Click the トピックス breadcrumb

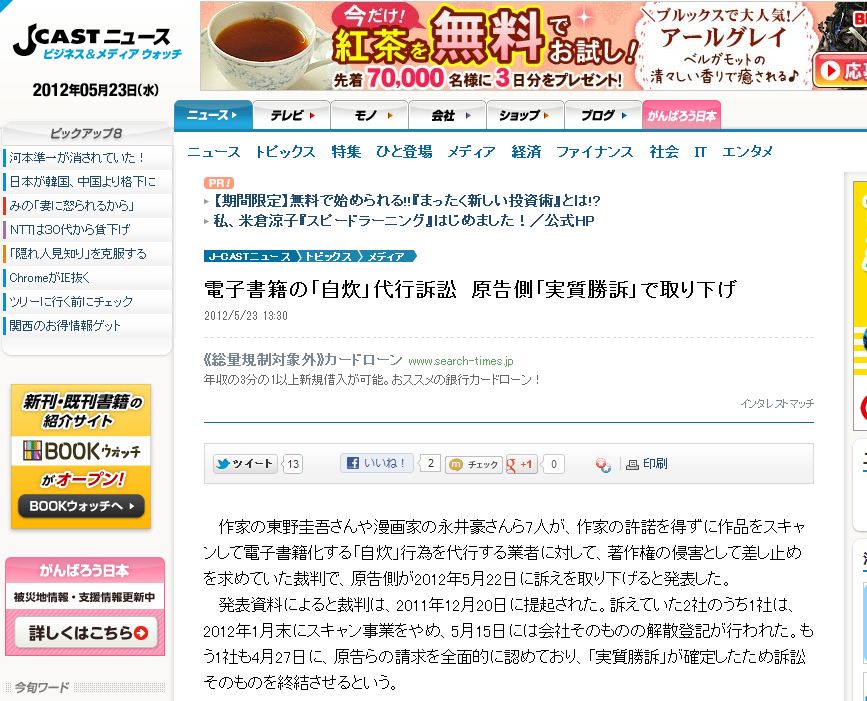tap(327, 257)
